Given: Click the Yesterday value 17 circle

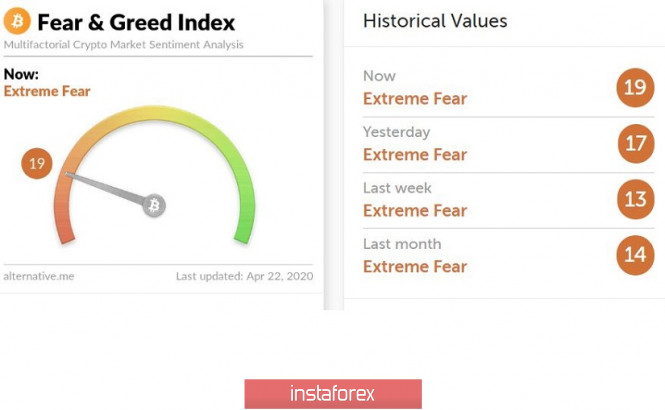Looking at the screenshot, I should 634,144.
